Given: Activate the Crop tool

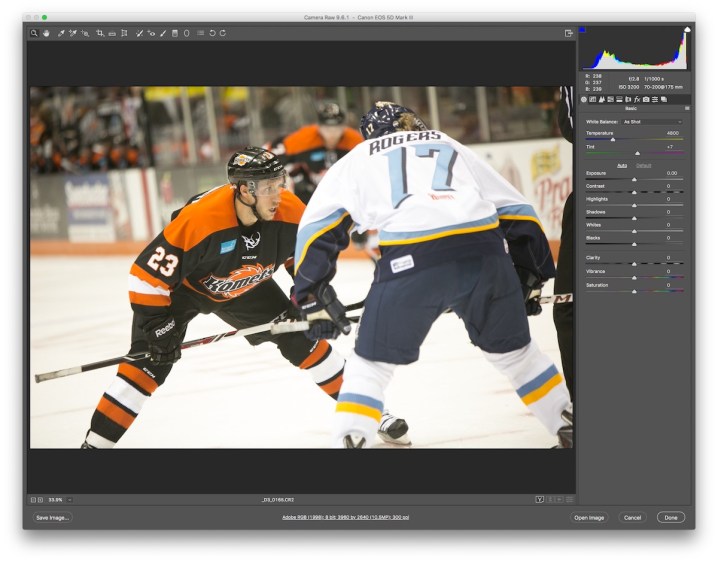Looking at the screenshot, I should click(x=100, y=33).
